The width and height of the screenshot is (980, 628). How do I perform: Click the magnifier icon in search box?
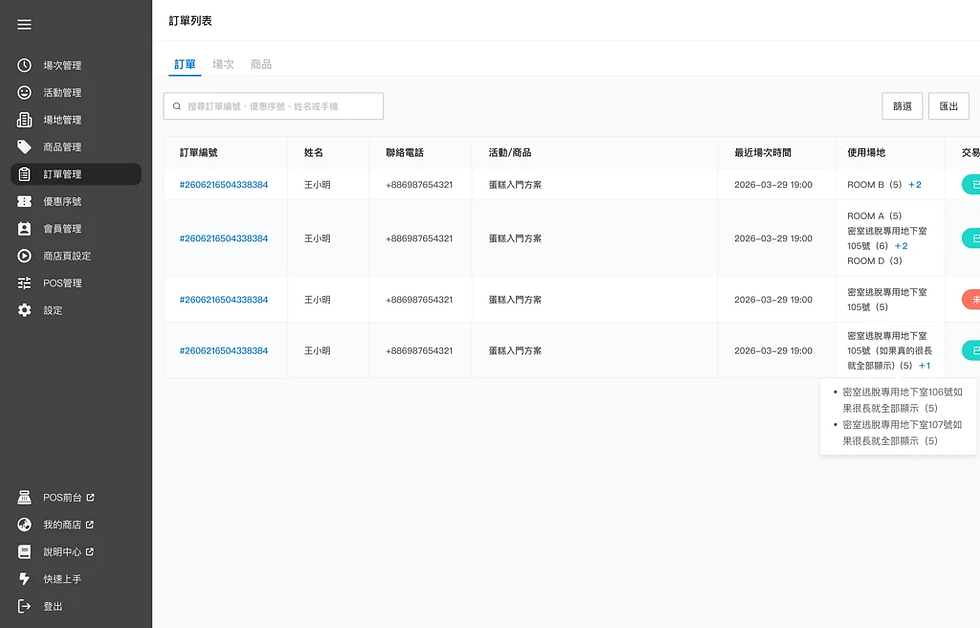pyautogui.click(x=177, y=106)
